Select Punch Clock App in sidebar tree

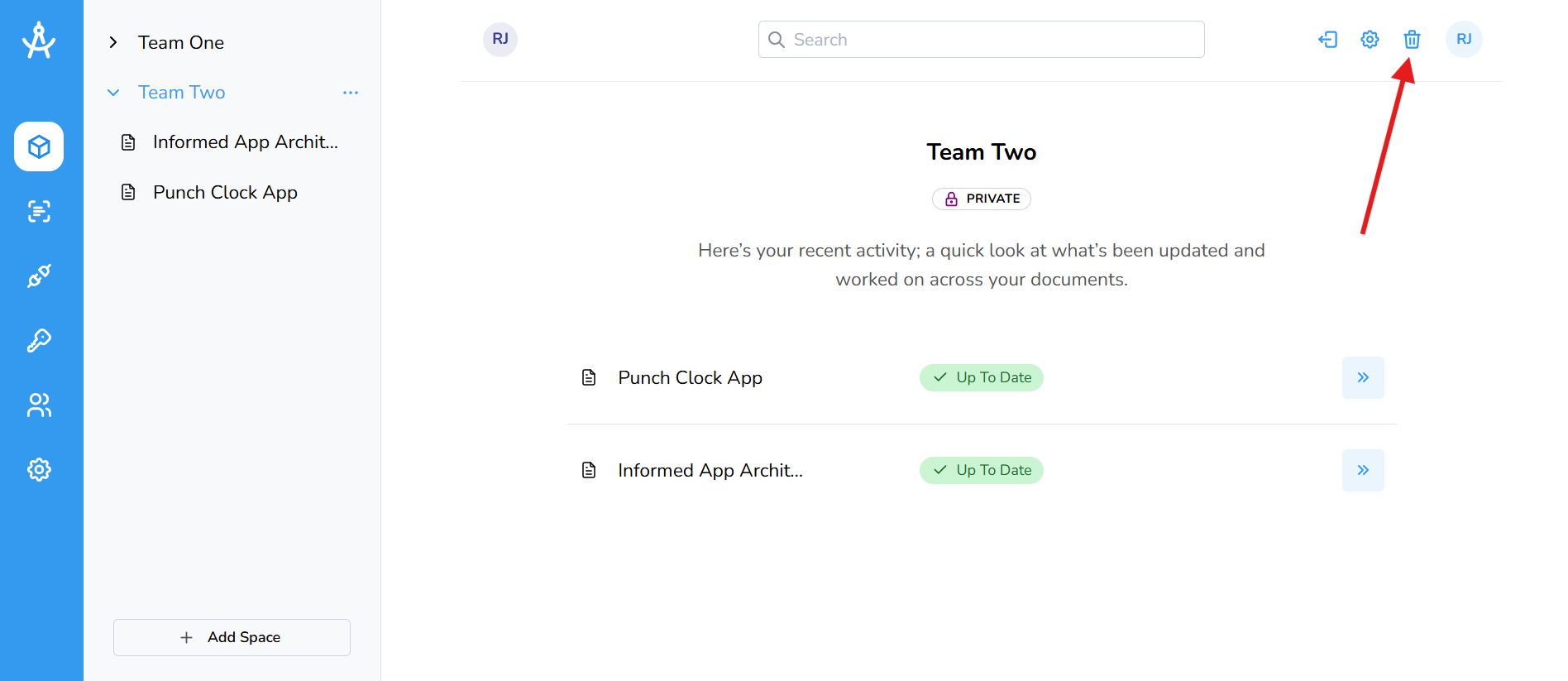[x=225, y=192]
